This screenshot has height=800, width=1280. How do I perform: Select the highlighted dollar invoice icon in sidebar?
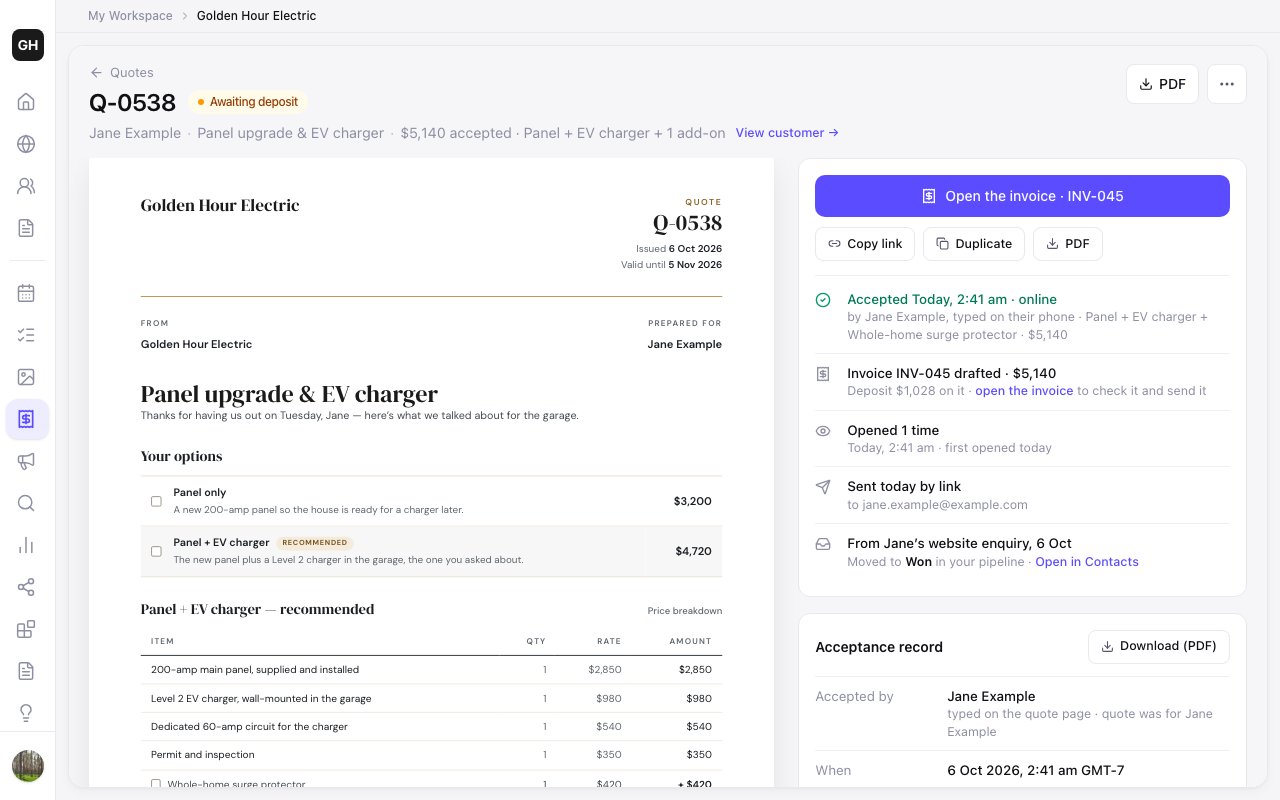[27, 419]
